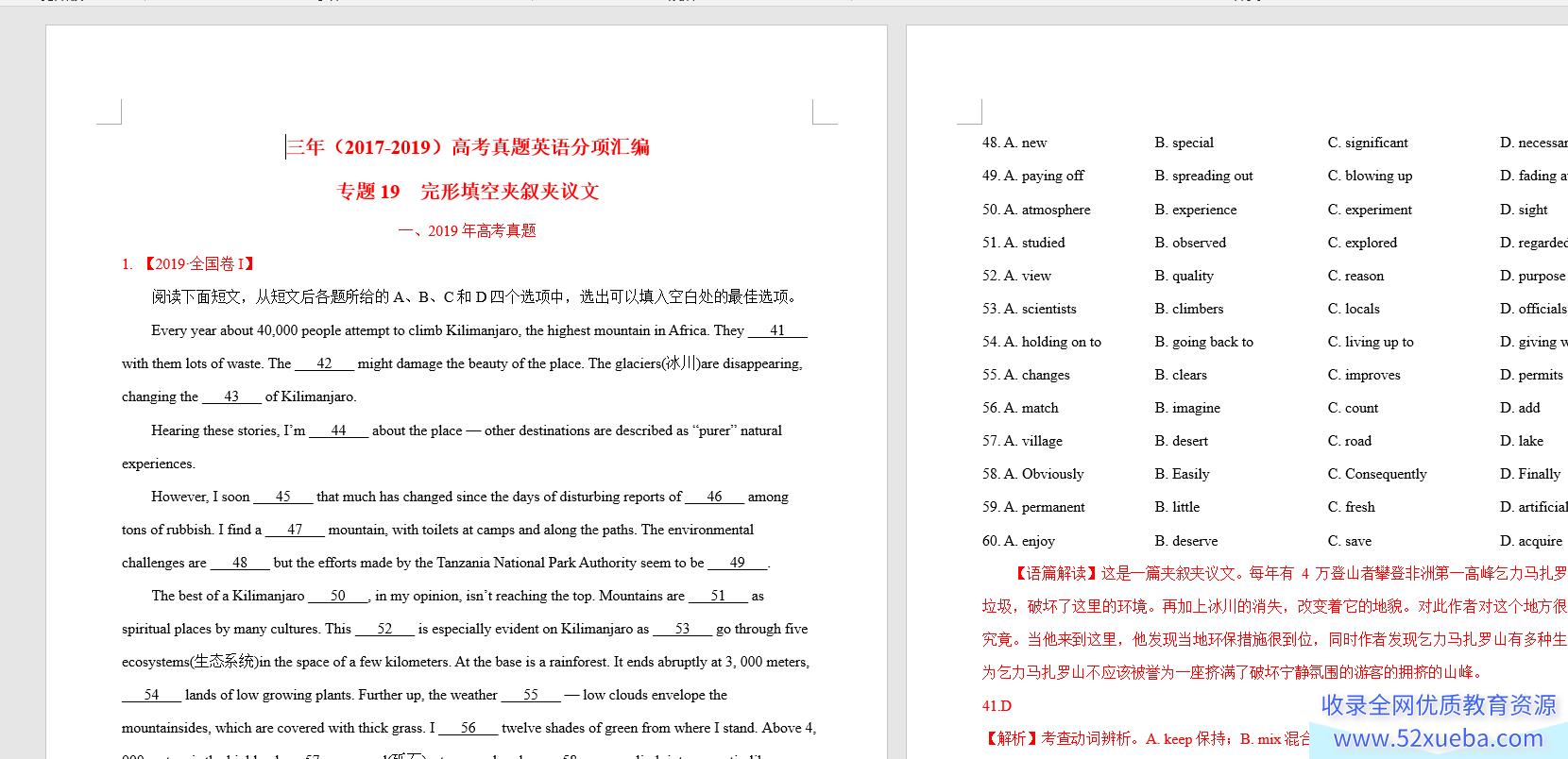Click the heading 一、2019年高考真题
The image size is (1568, 759).
(x=468, y=230)
